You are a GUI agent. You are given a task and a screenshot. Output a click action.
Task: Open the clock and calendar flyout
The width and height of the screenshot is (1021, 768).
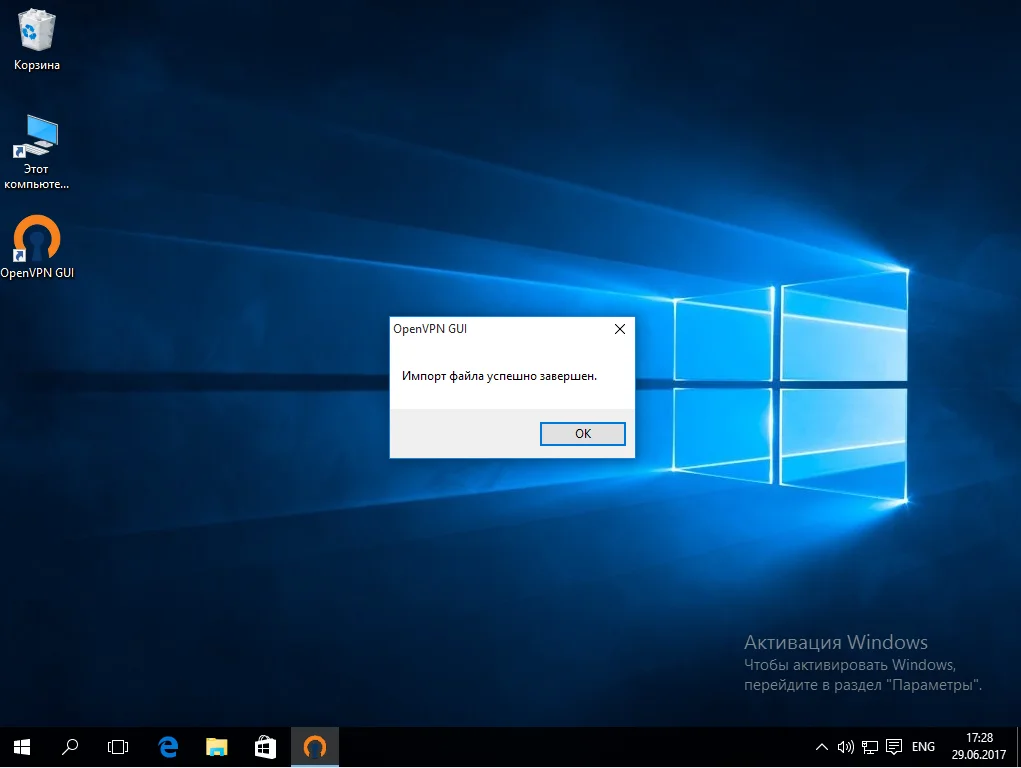pyautogui.click(x=978, y=746)
